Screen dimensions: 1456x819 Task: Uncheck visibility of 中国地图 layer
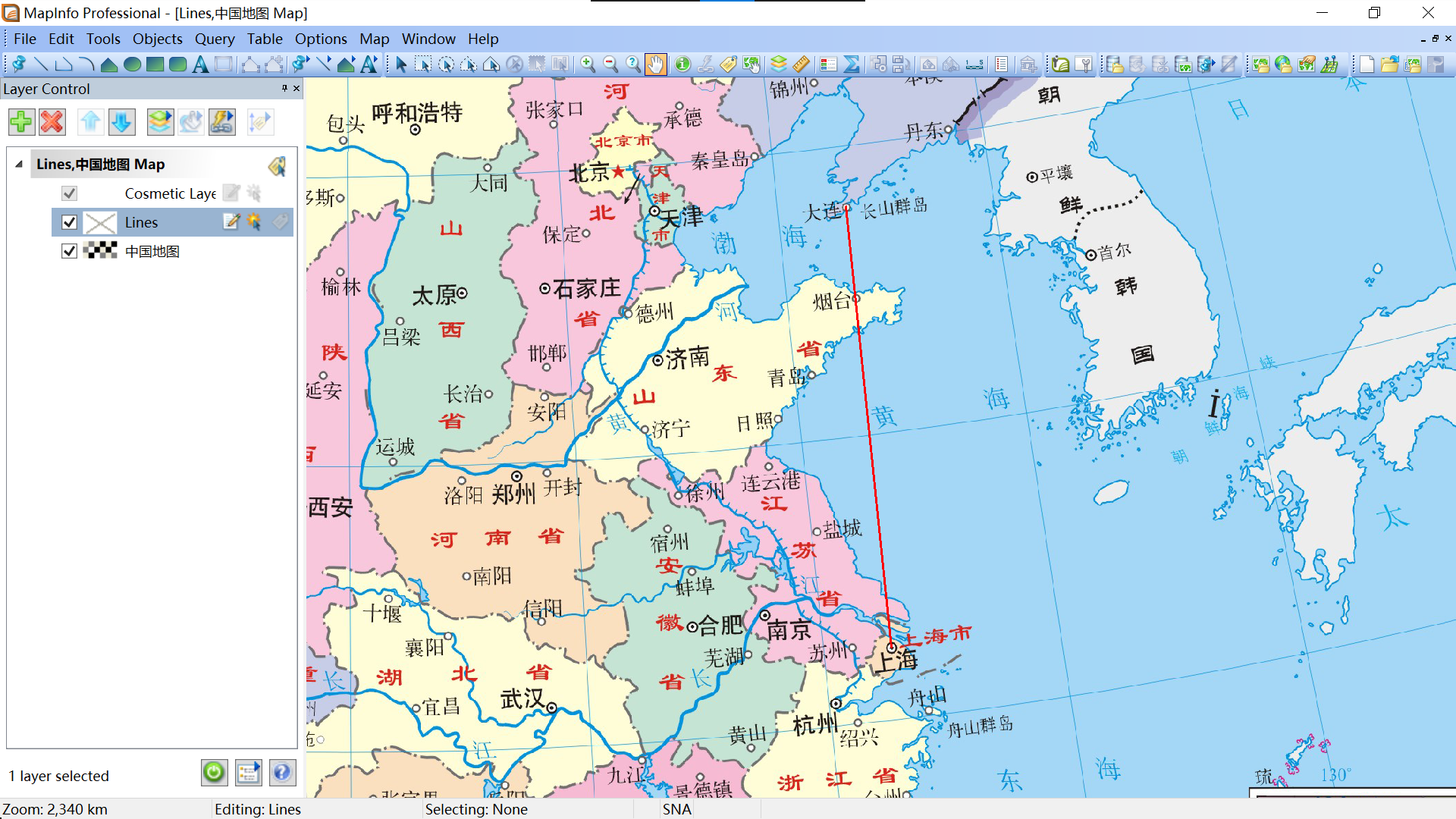coord(69,251)
